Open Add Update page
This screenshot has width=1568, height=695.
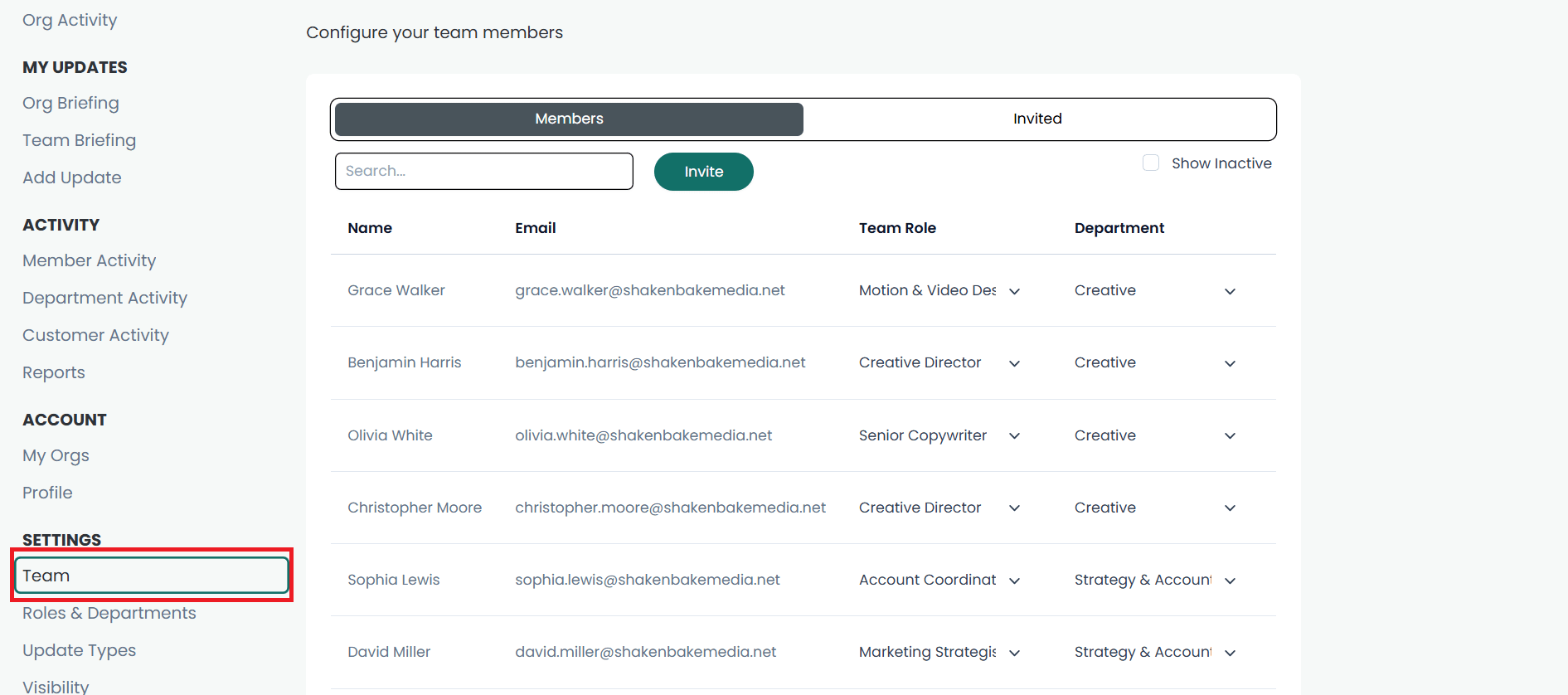[x=72, y=177]
